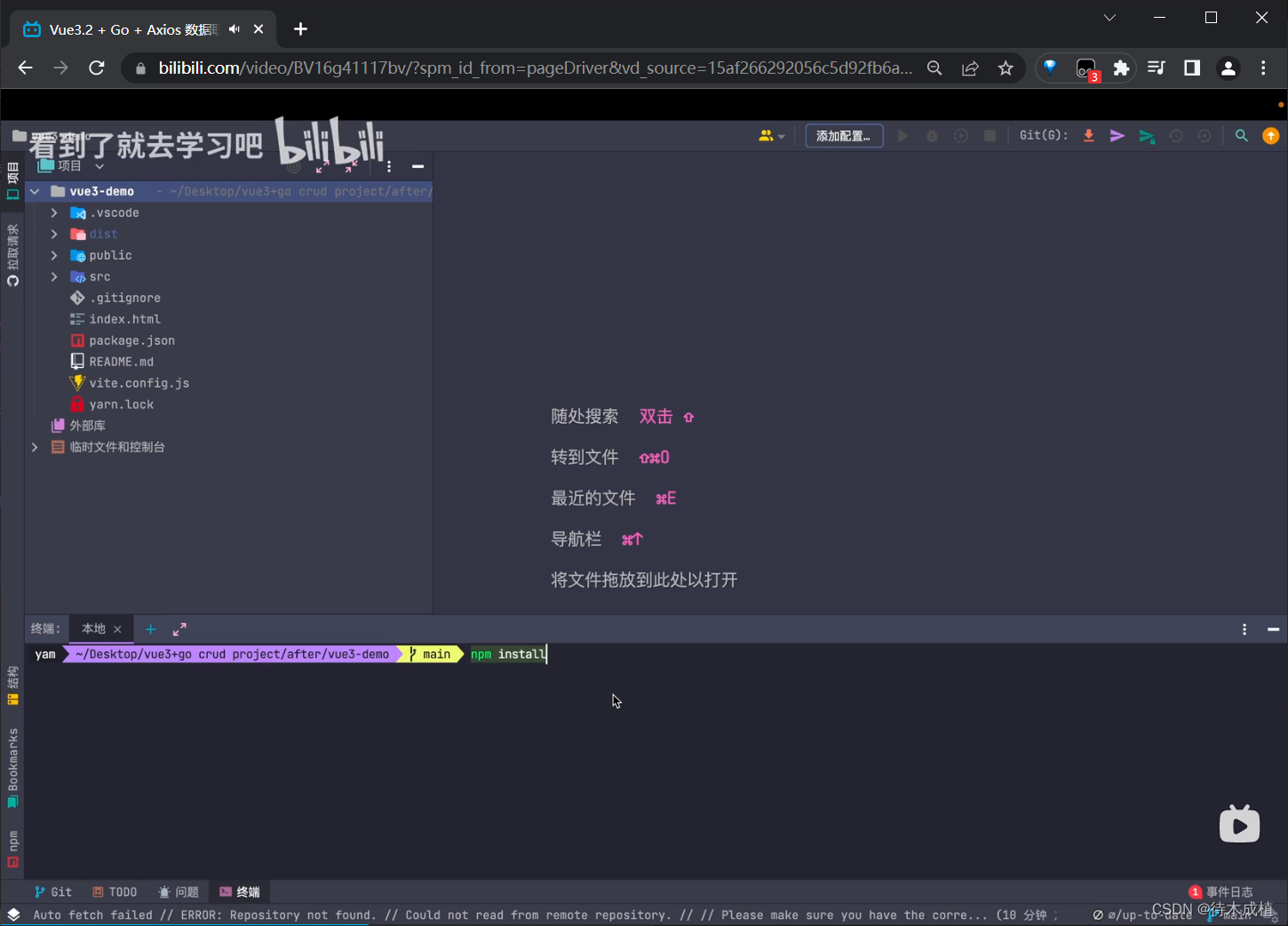Toggle Bookmarks side tab
Viewport: 1288px width, 926px height.
12,769
